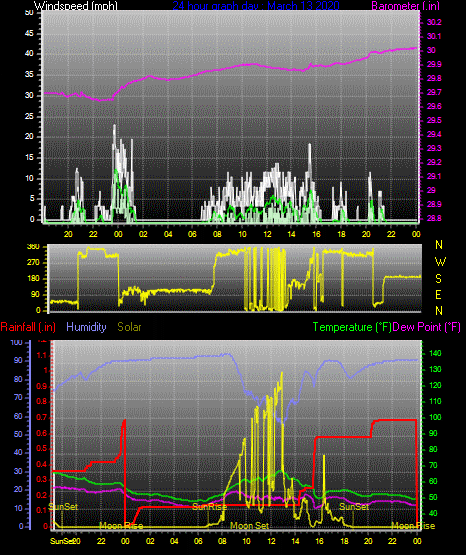Click the "120" temperature axis value
The image size is (466, 555).
[x=435, y=385]
